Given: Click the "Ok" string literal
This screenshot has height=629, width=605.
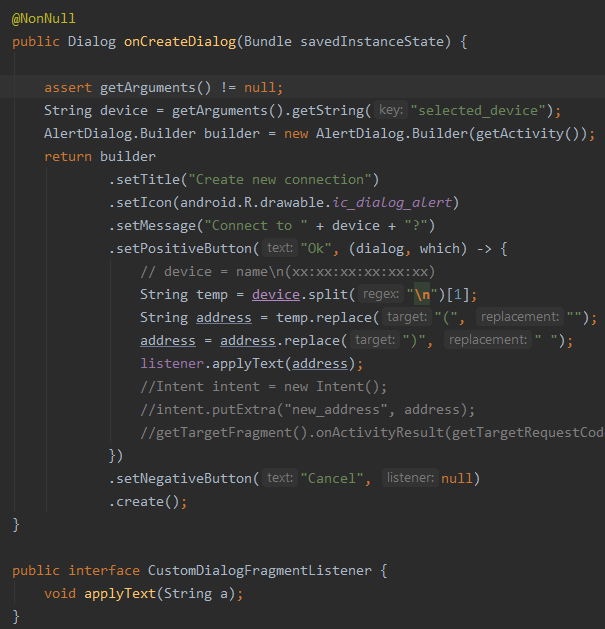Looking at the screenshot, I should click(316, 248).
